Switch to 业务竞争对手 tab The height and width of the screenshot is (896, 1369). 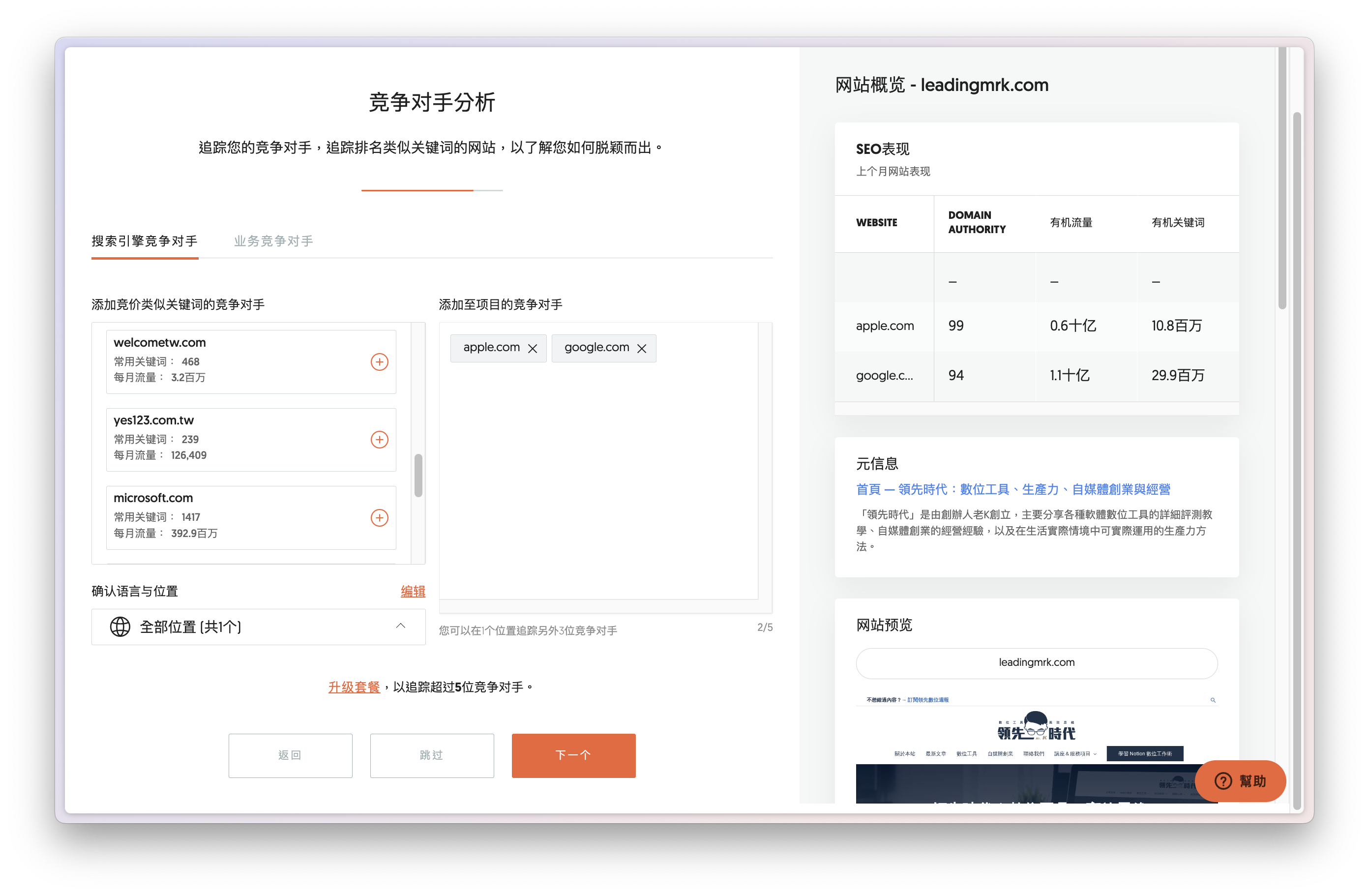pos(274,241)
